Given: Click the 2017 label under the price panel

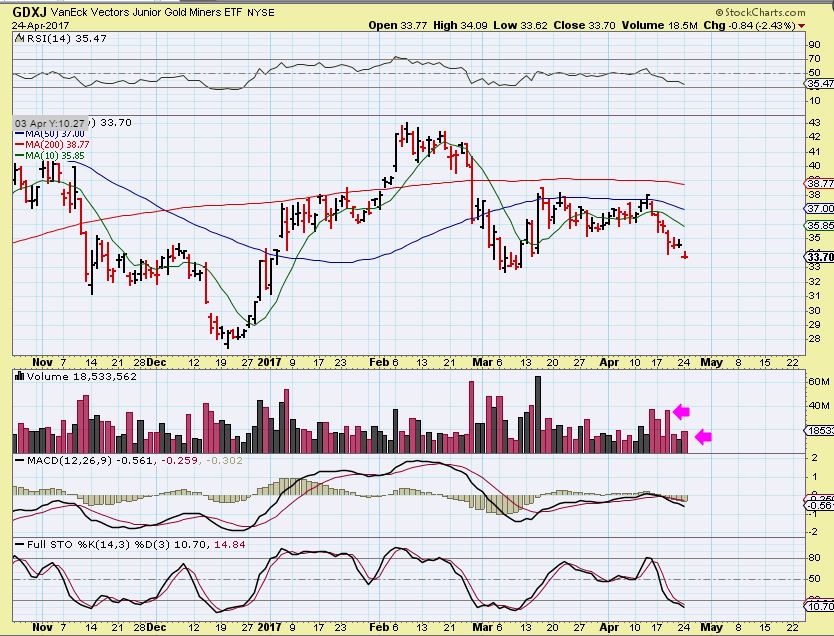Looking at the screenshot, I should [x=269, y=363].
